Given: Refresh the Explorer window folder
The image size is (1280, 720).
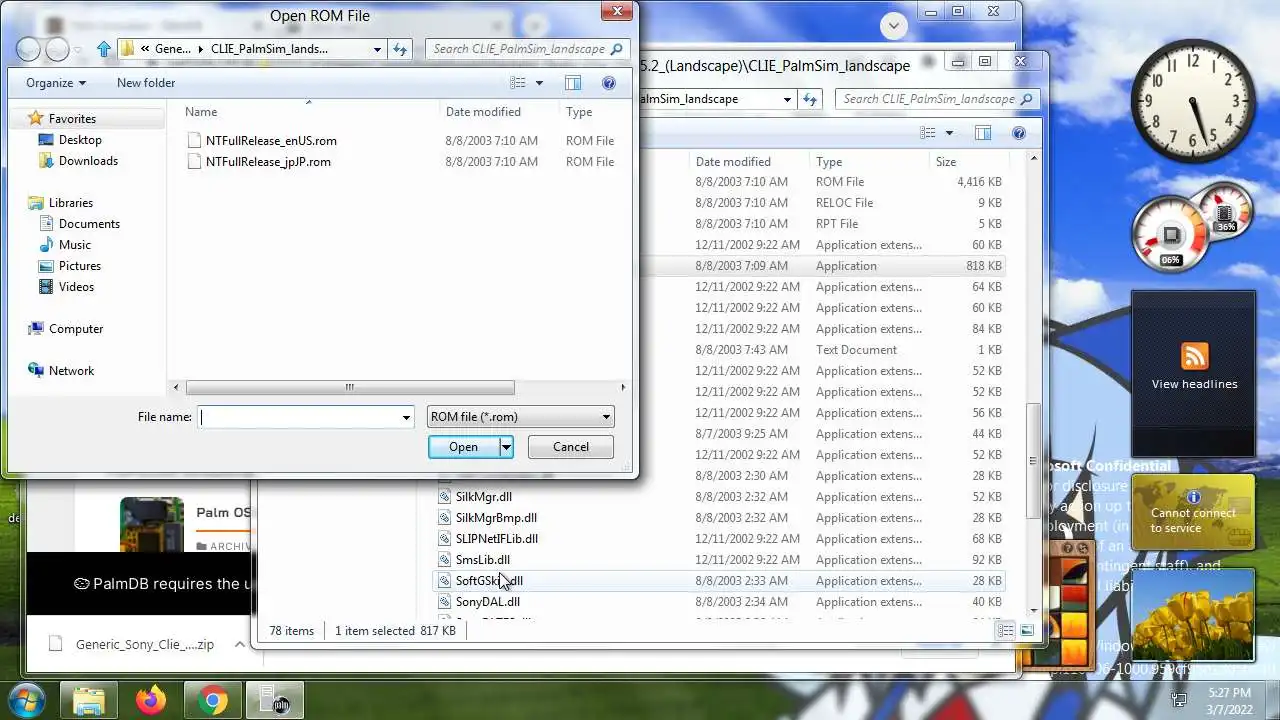Looking at the screenshot, I should pos(810,99).
